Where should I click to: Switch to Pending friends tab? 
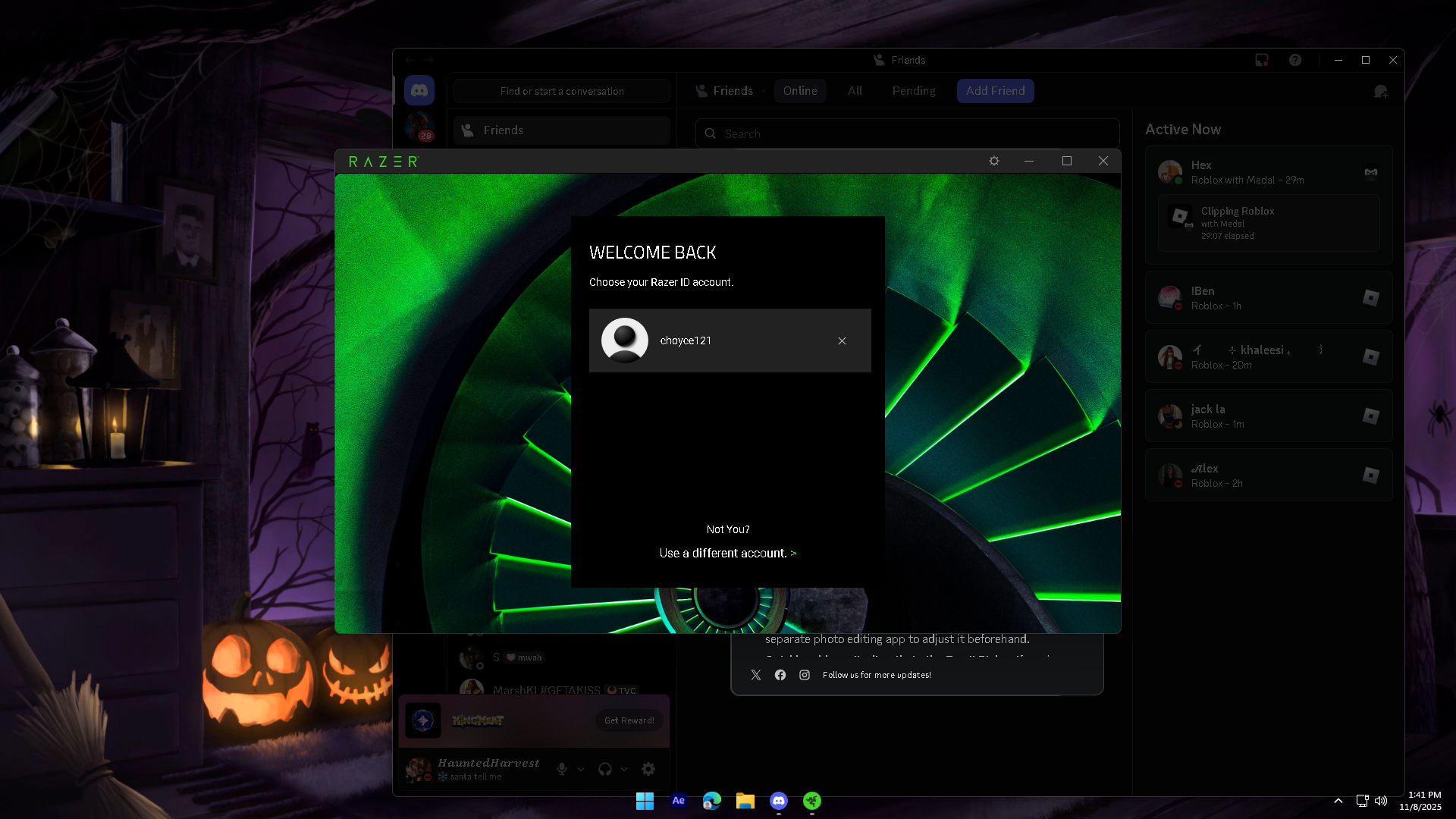click(x=914, y=91)
